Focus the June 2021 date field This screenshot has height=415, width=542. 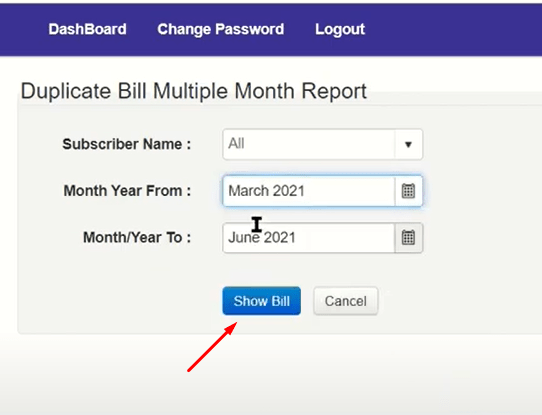tap(309, 238)
